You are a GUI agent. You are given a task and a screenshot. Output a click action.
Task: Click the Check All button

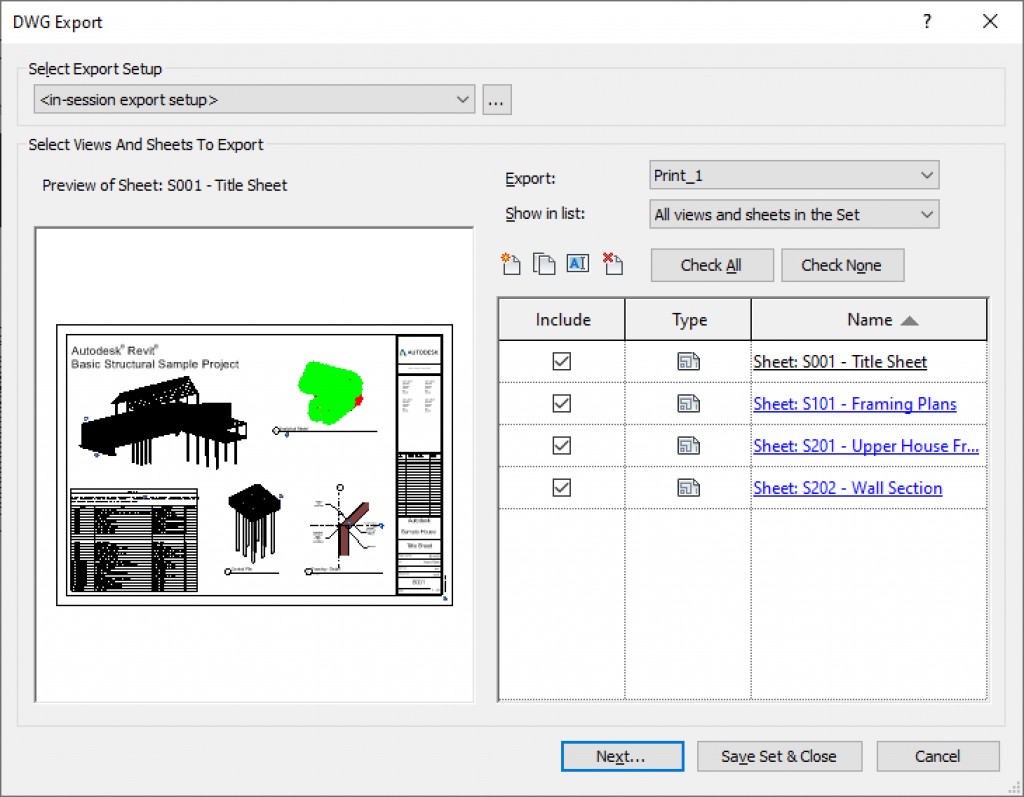[712, 265]
